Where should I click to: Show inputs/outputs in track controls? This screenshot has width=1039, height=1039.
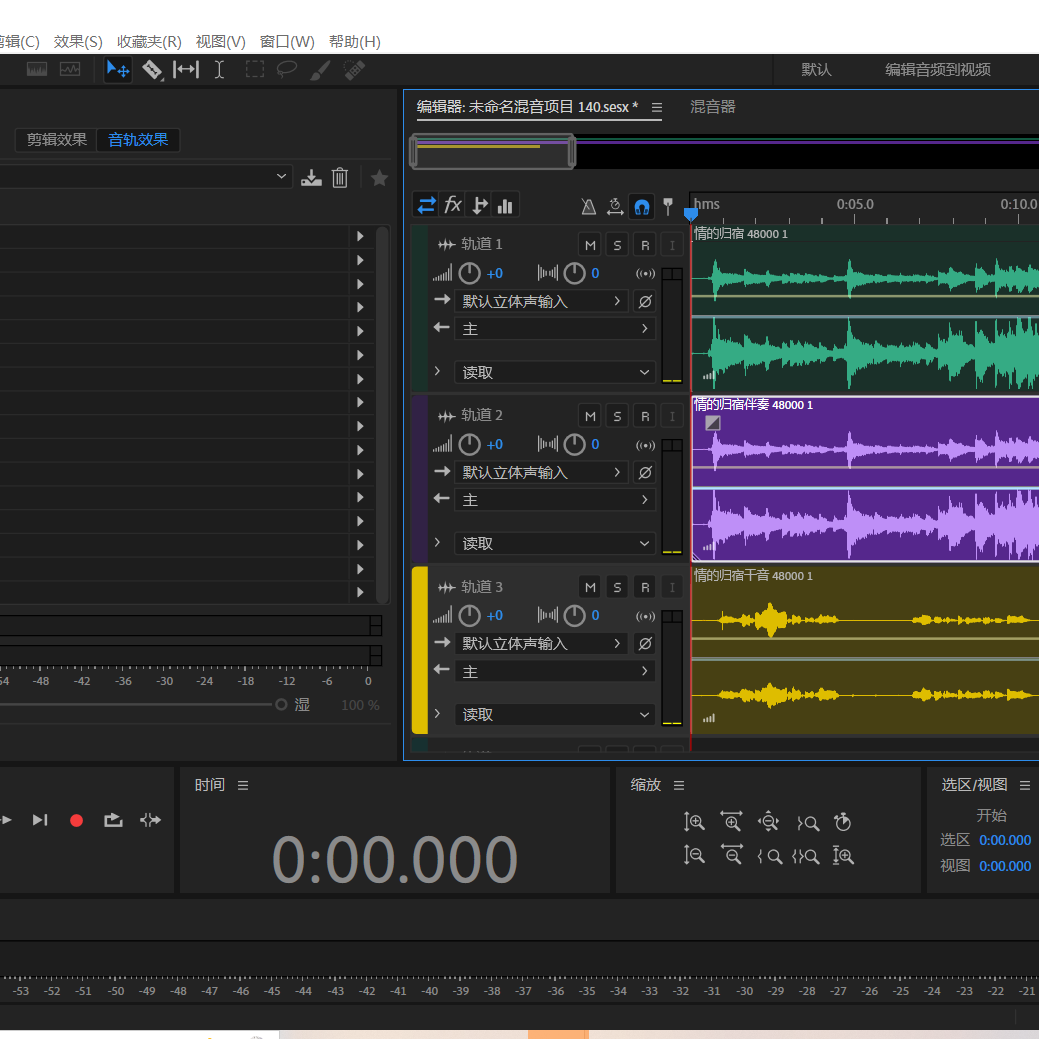tap(427, 205)
